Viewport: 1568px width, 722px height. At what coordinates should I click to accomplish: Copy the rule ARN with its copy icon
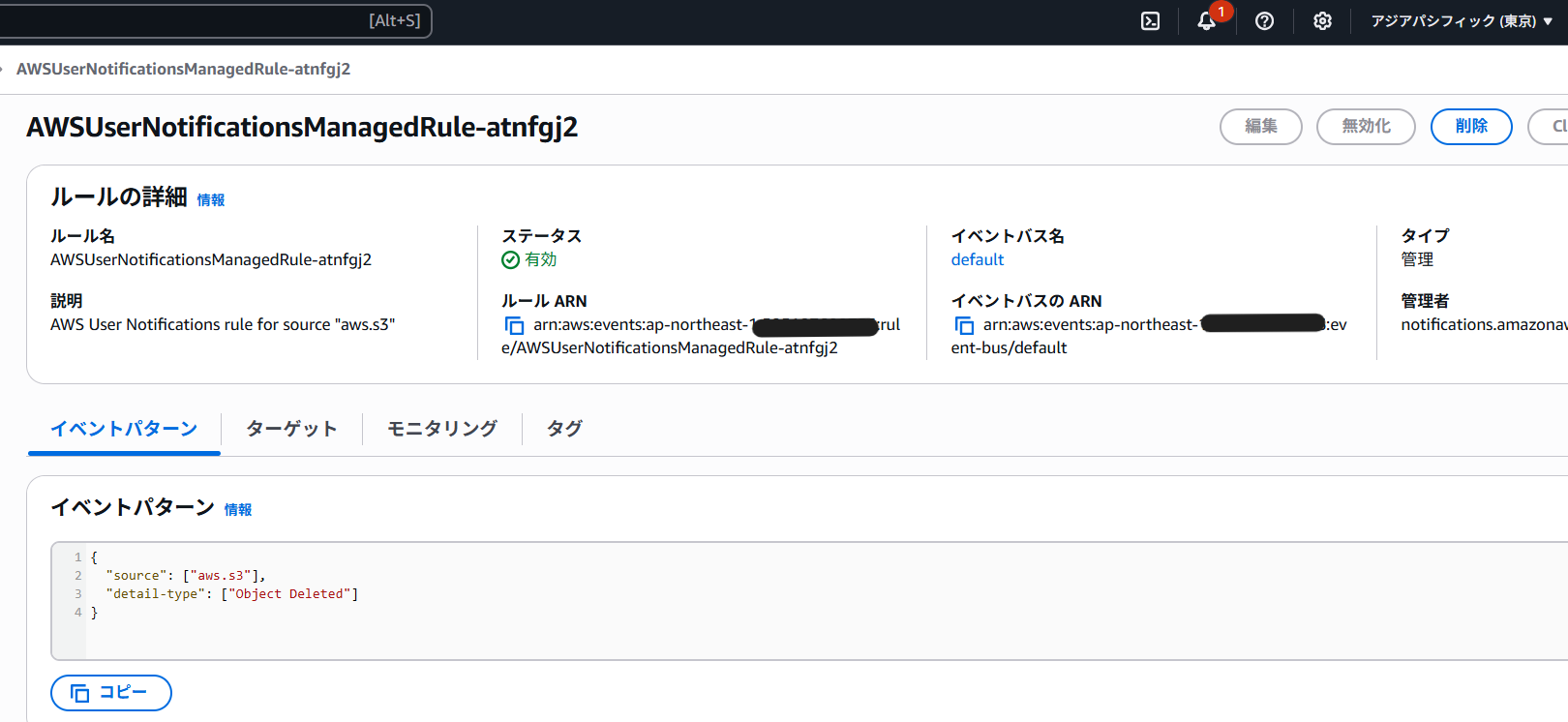514,326
